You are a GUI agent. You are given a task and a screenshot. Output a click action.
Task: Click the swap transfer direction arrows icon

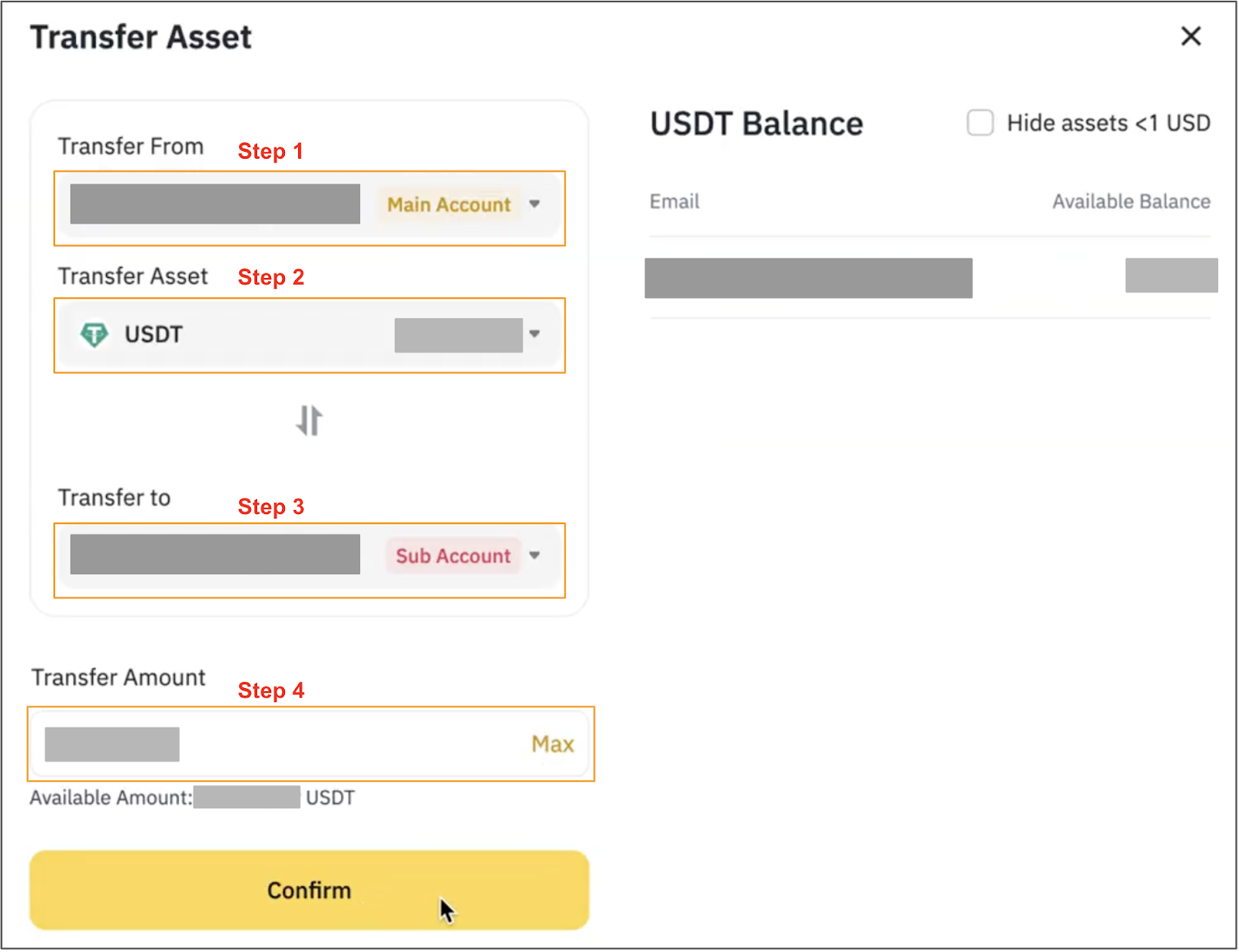pos(309,420)
